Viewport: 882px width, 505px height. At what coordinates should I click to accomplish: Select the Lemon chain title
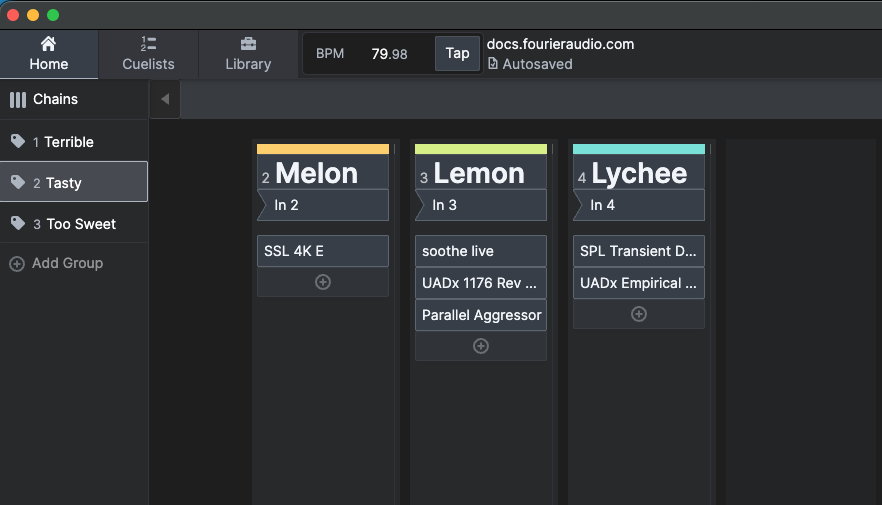[479, 173]
